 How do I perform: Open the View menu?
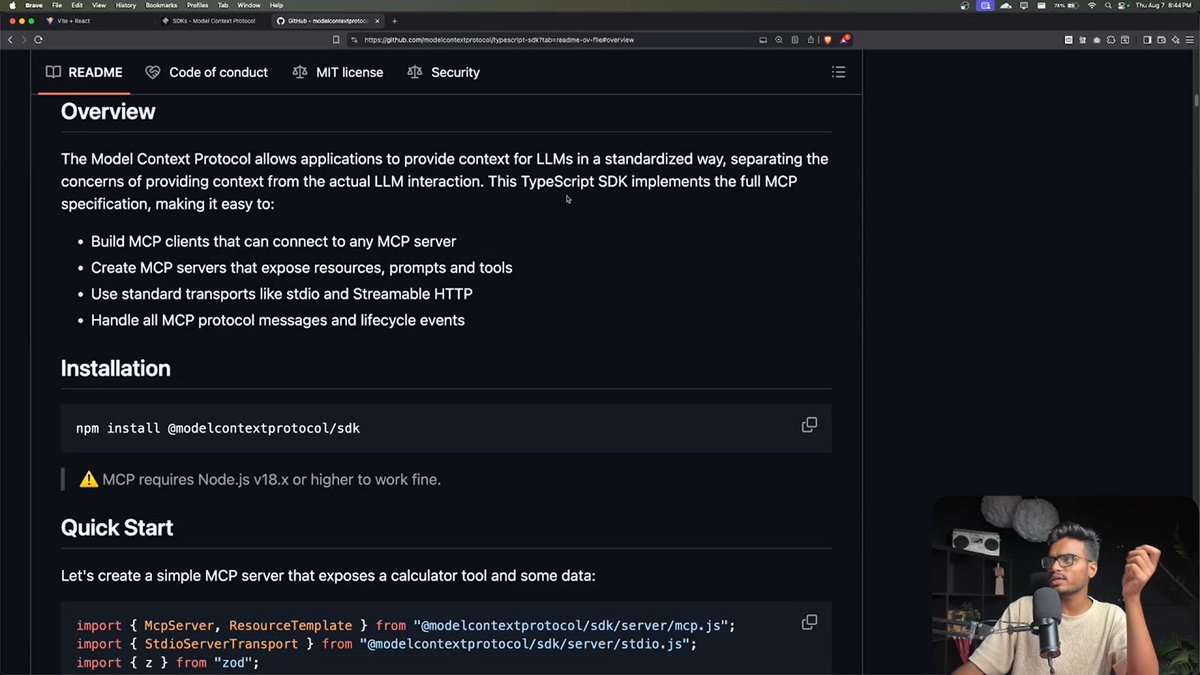coord(99,5)
